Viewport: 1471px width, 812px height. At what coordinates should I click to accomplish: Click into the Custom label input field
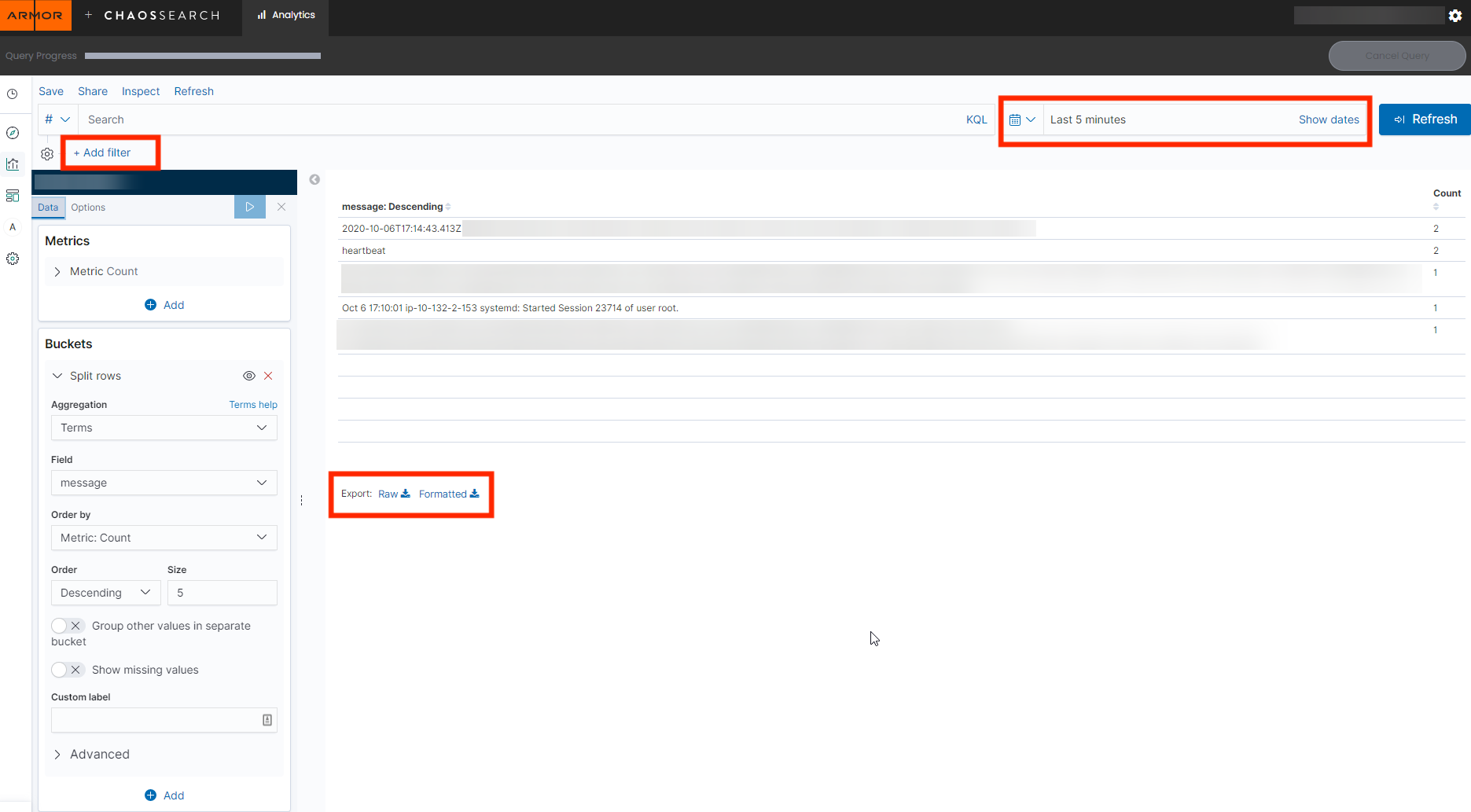156,720
